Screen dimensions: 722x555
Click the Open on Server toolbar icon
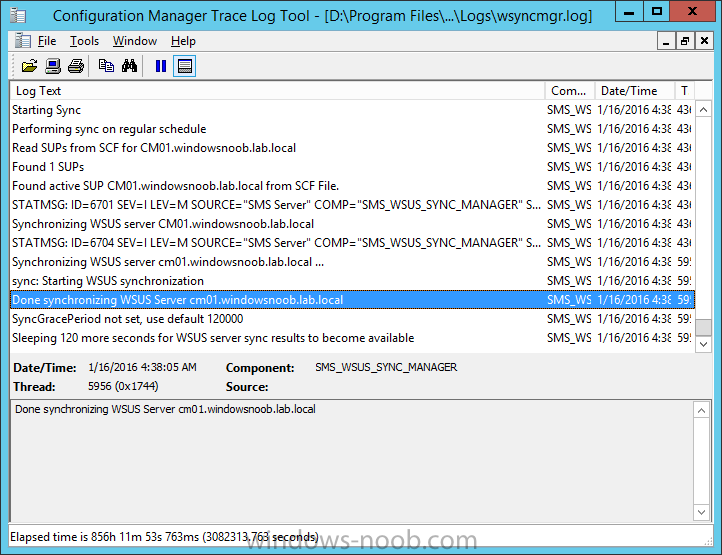pyautogui.click(x=52, y=66)
